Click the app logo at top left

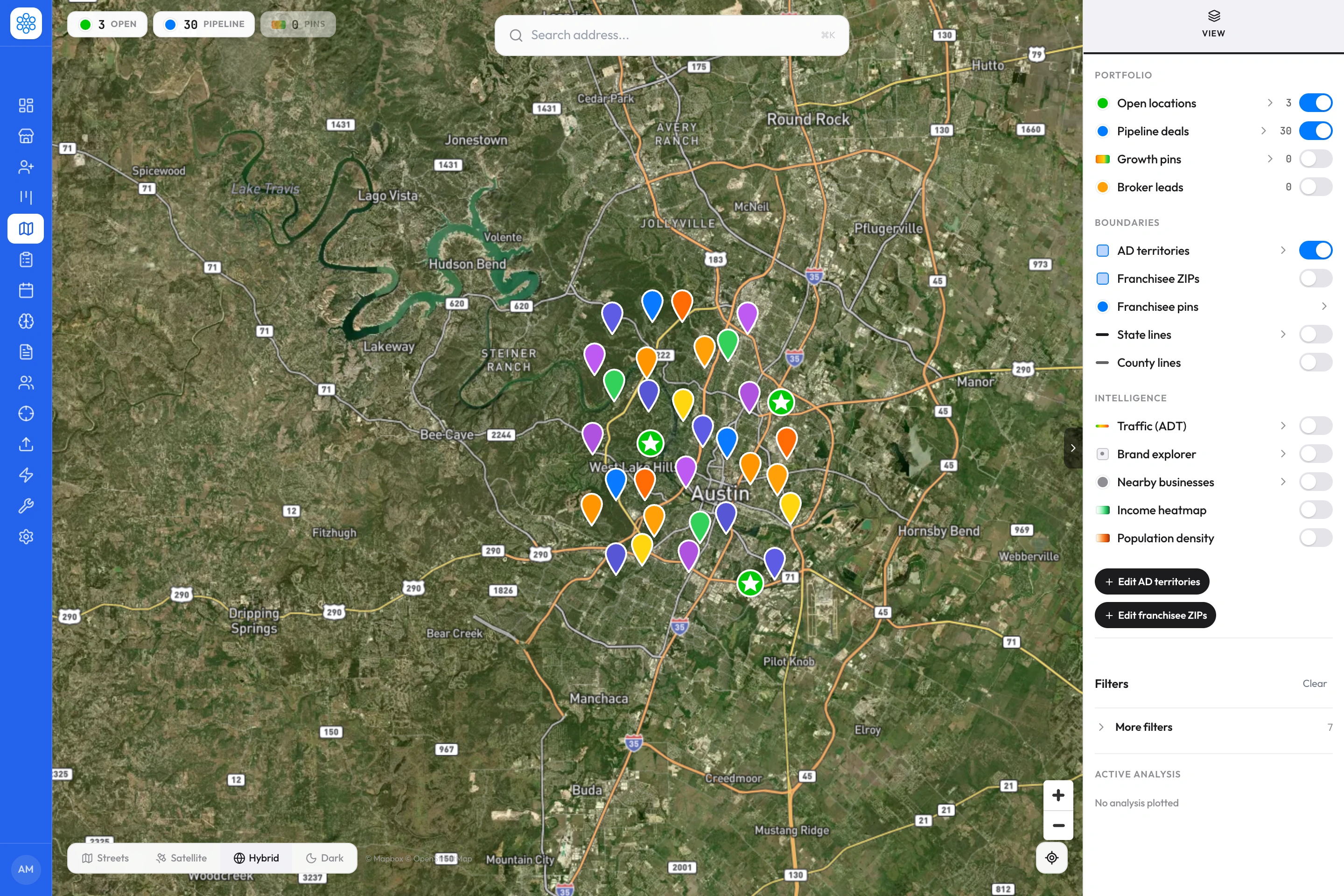(26, 23)
